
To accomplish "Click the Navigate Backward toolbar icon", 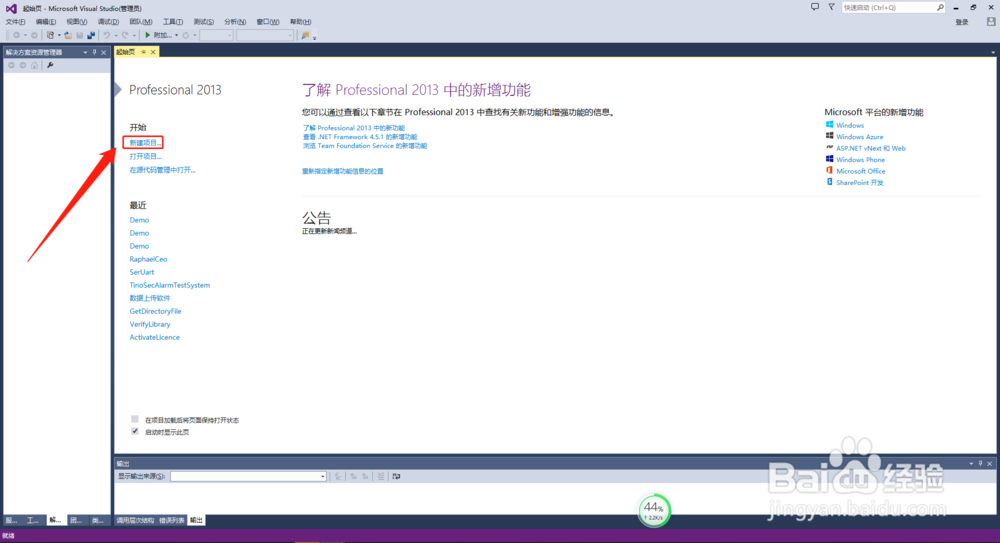I will 17,35.
